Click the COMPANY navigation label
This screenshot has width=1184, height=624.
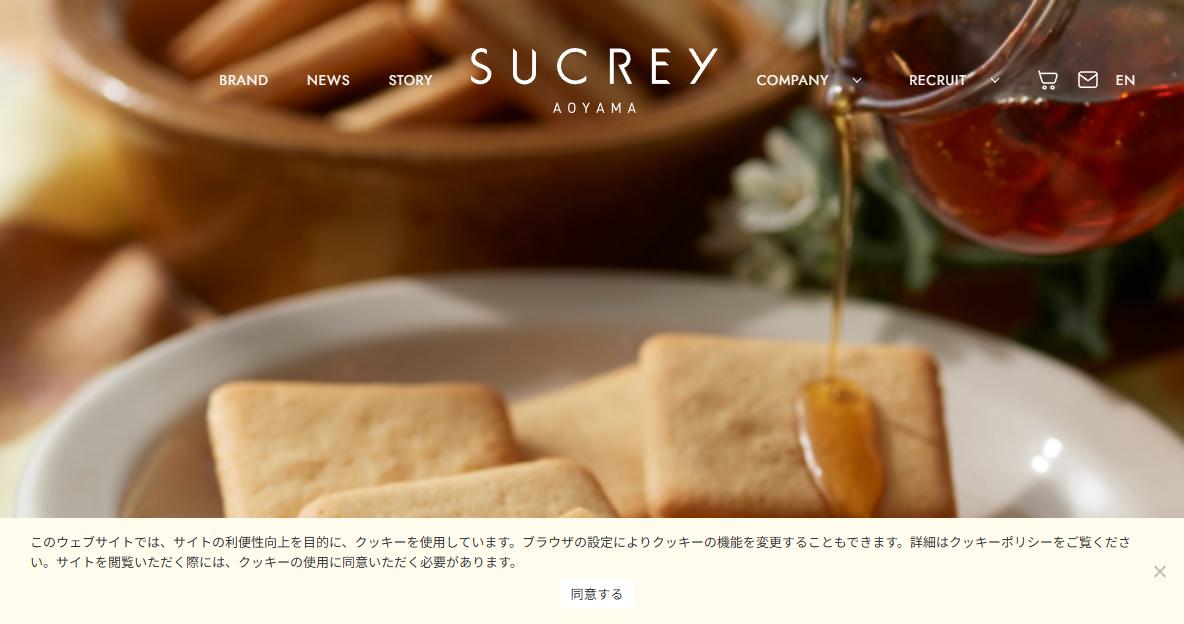(x=792, y=80)
